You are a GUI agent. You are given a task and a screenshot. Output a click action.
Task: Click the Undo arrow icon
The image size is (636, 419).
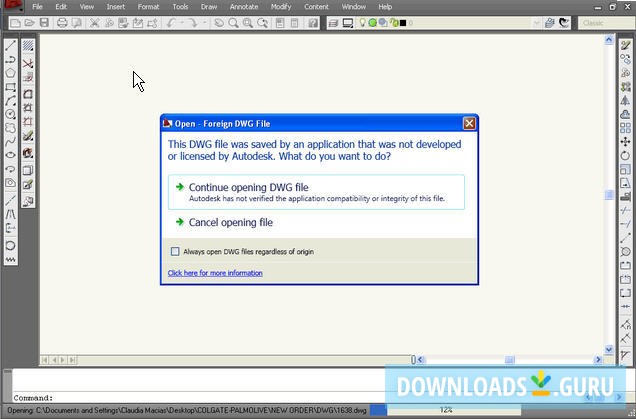click(171, 23)
